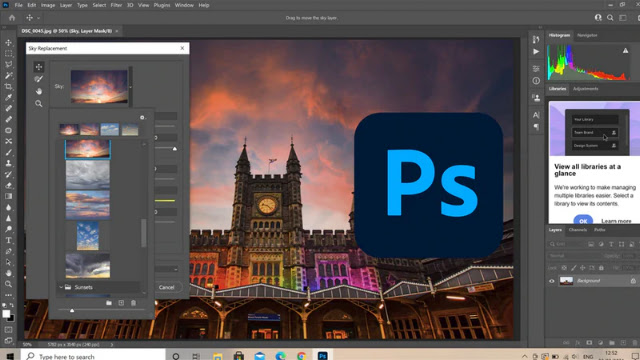This screenshot has width=640, height=360.
Task: Switch to the Channels tab
Action: [x=578, y=230]
